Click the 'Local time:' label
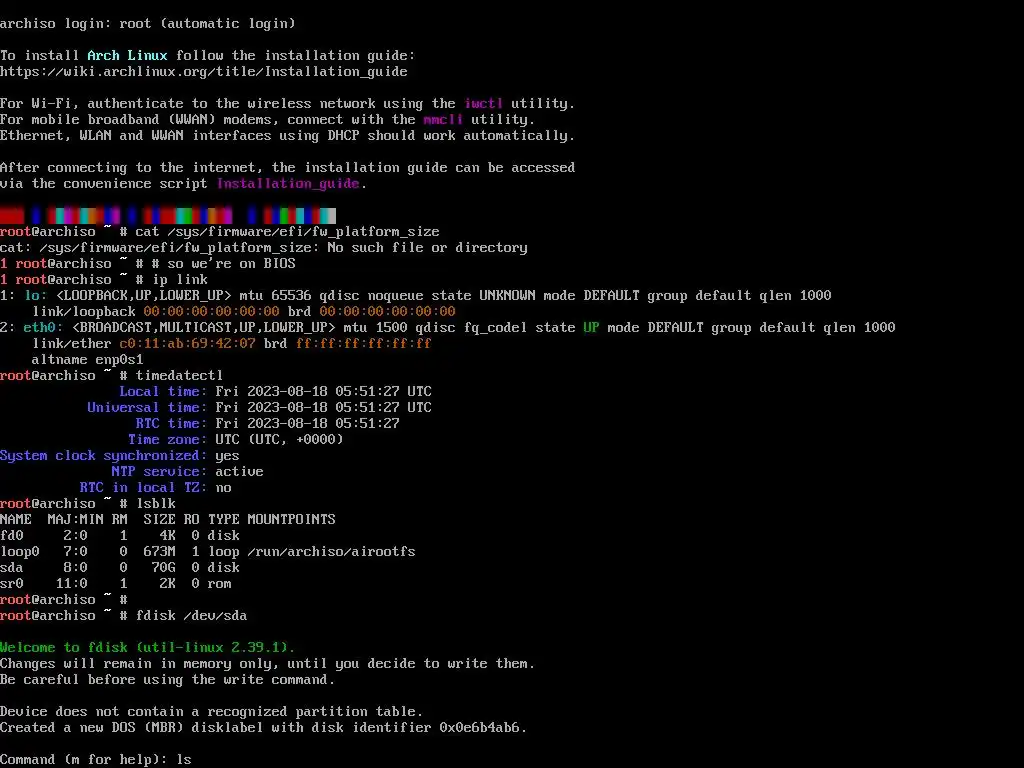1024x768 pixels. (163, 392)
